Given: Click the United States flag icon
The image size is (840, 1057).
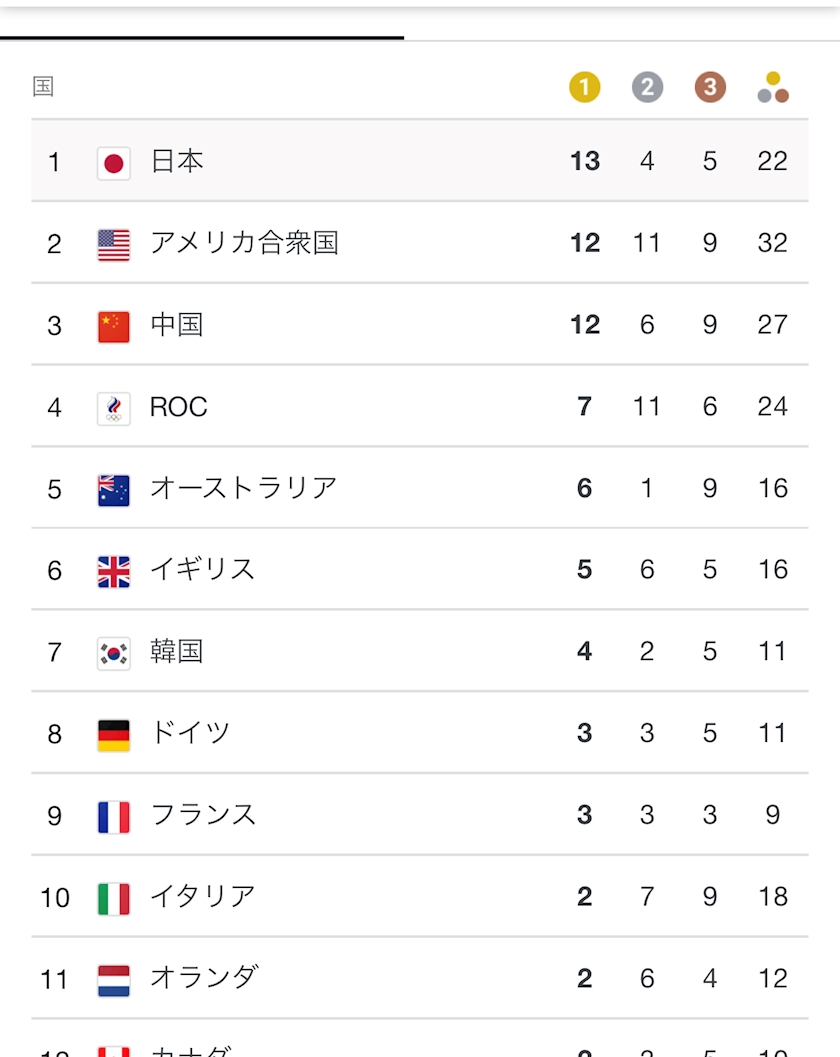Looking at the screenshot, I should pyautogui.click(x=114, y=244).
